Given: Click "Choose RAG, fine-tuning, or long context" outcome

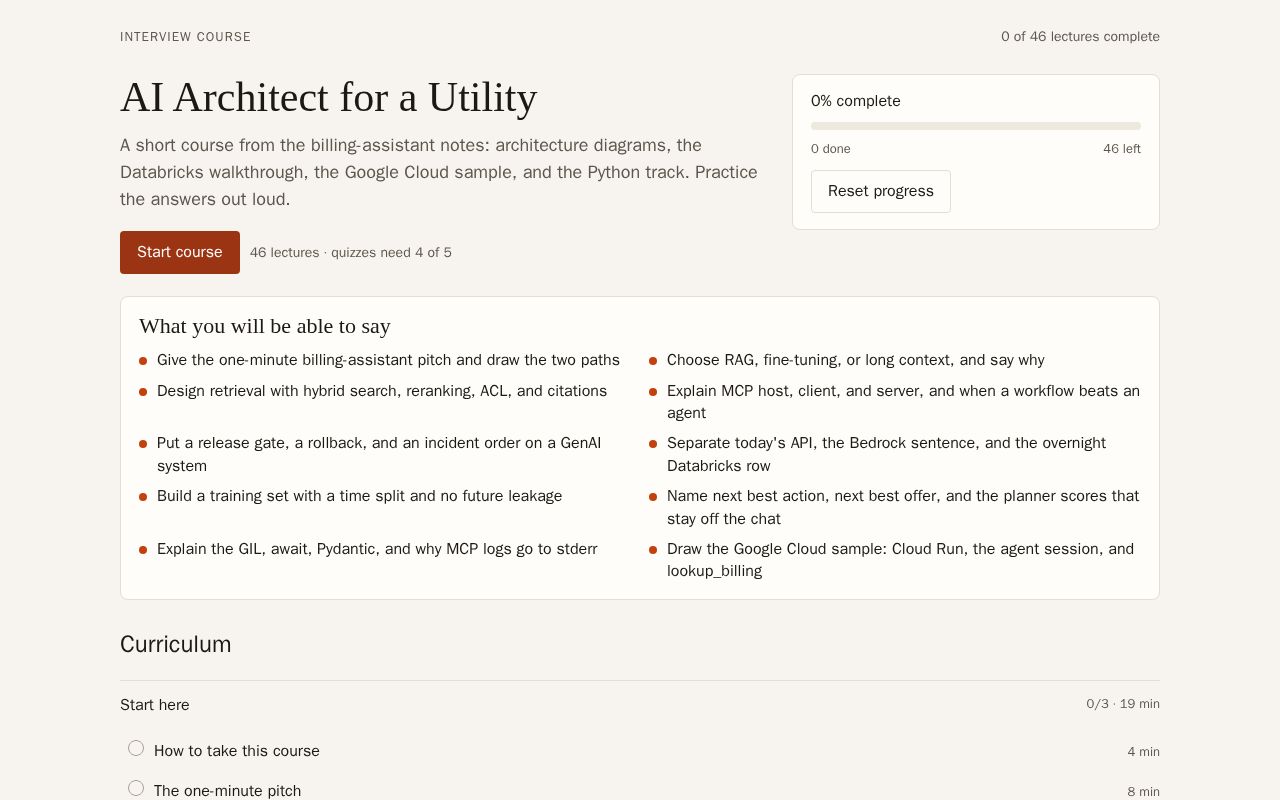Looking at the screenshot, I should [856, 360].
